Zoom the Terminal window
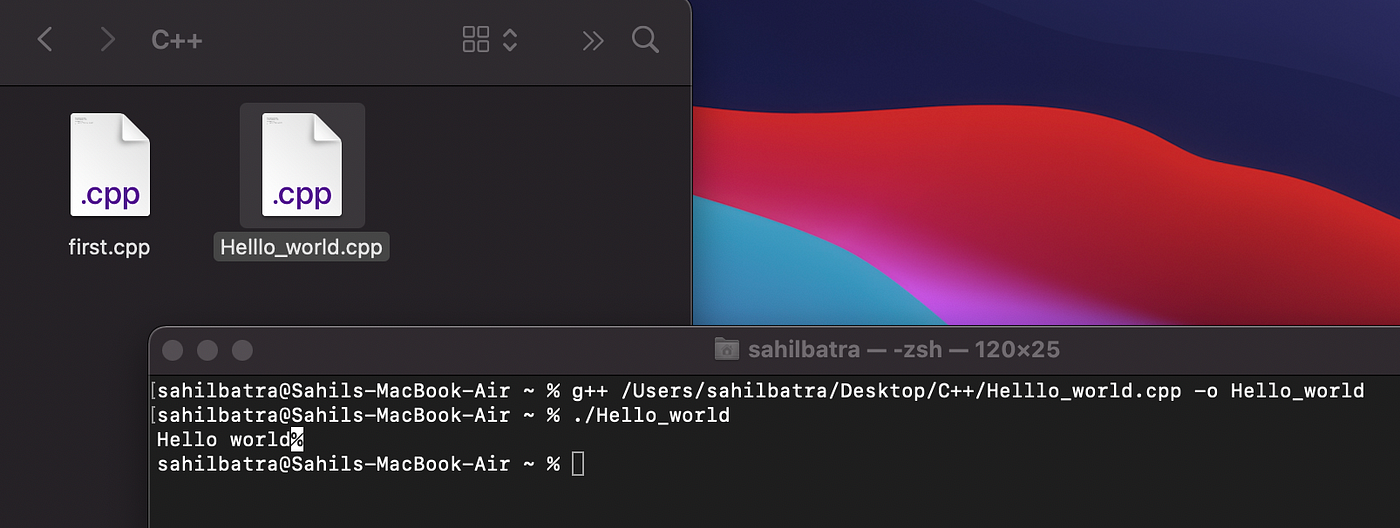Image resolution: width=1400 pixels, height=528 pixels. pyautogui.click(x=242, y=350)
